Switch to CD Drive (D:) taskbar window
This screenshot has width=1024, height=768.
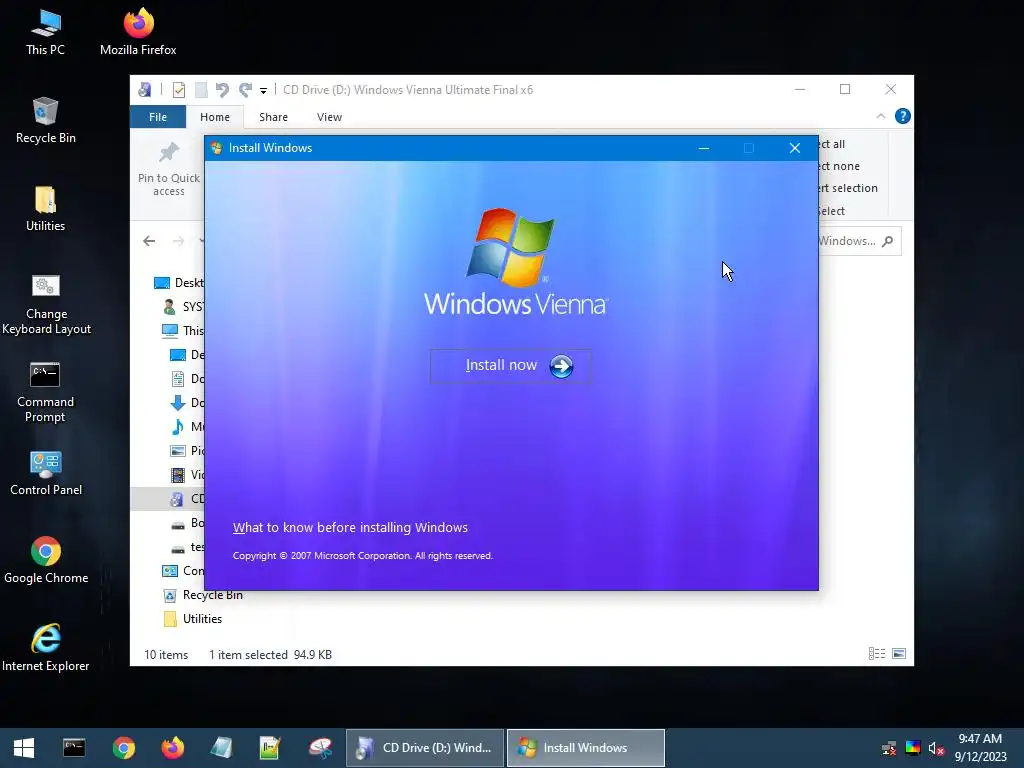pyautogui.click(x=424, y=748)
